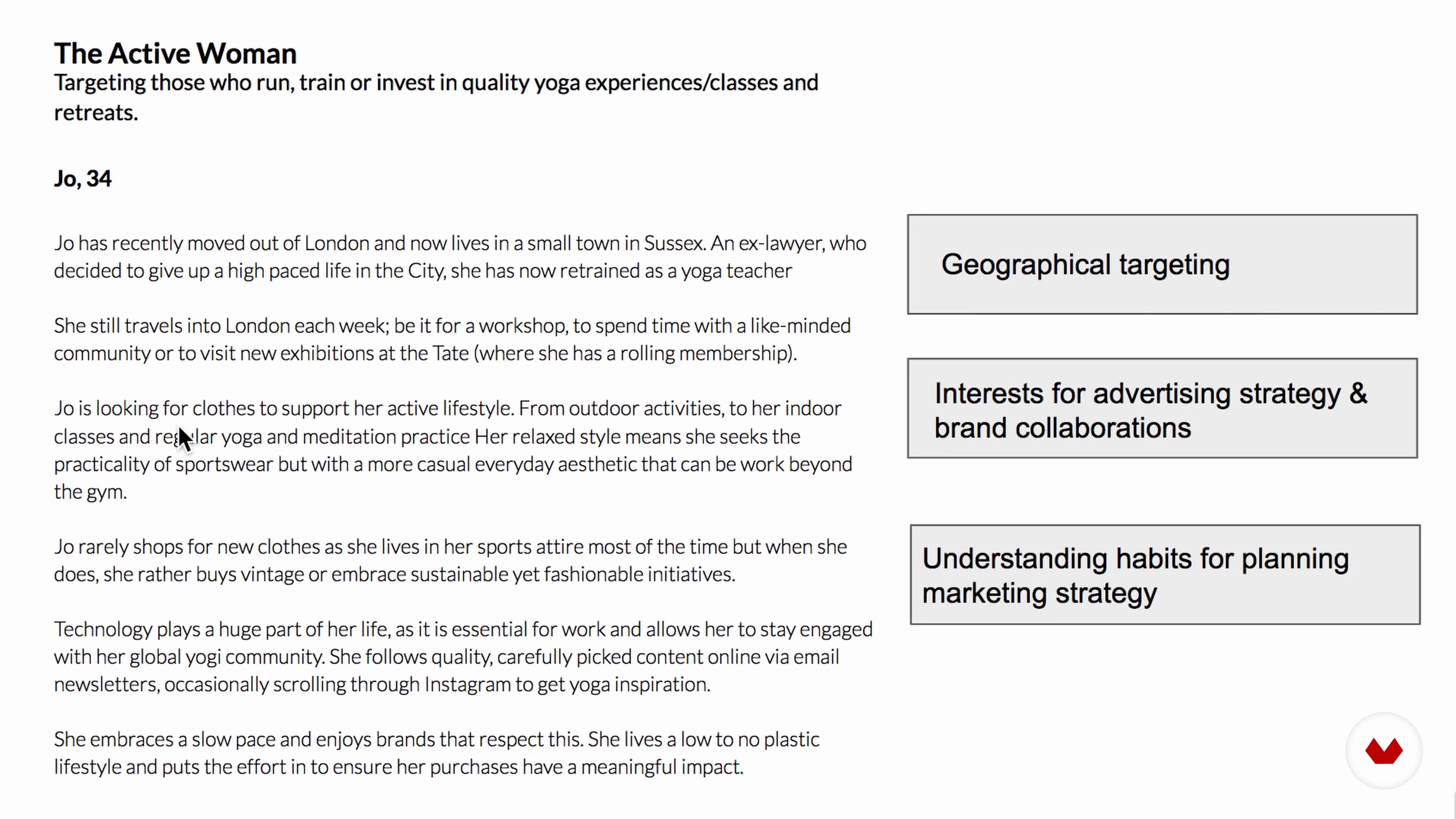Click the paragraph Jo is looking for clothes
This screenshot has height=819, width=1456.
[x=453, y=450]
